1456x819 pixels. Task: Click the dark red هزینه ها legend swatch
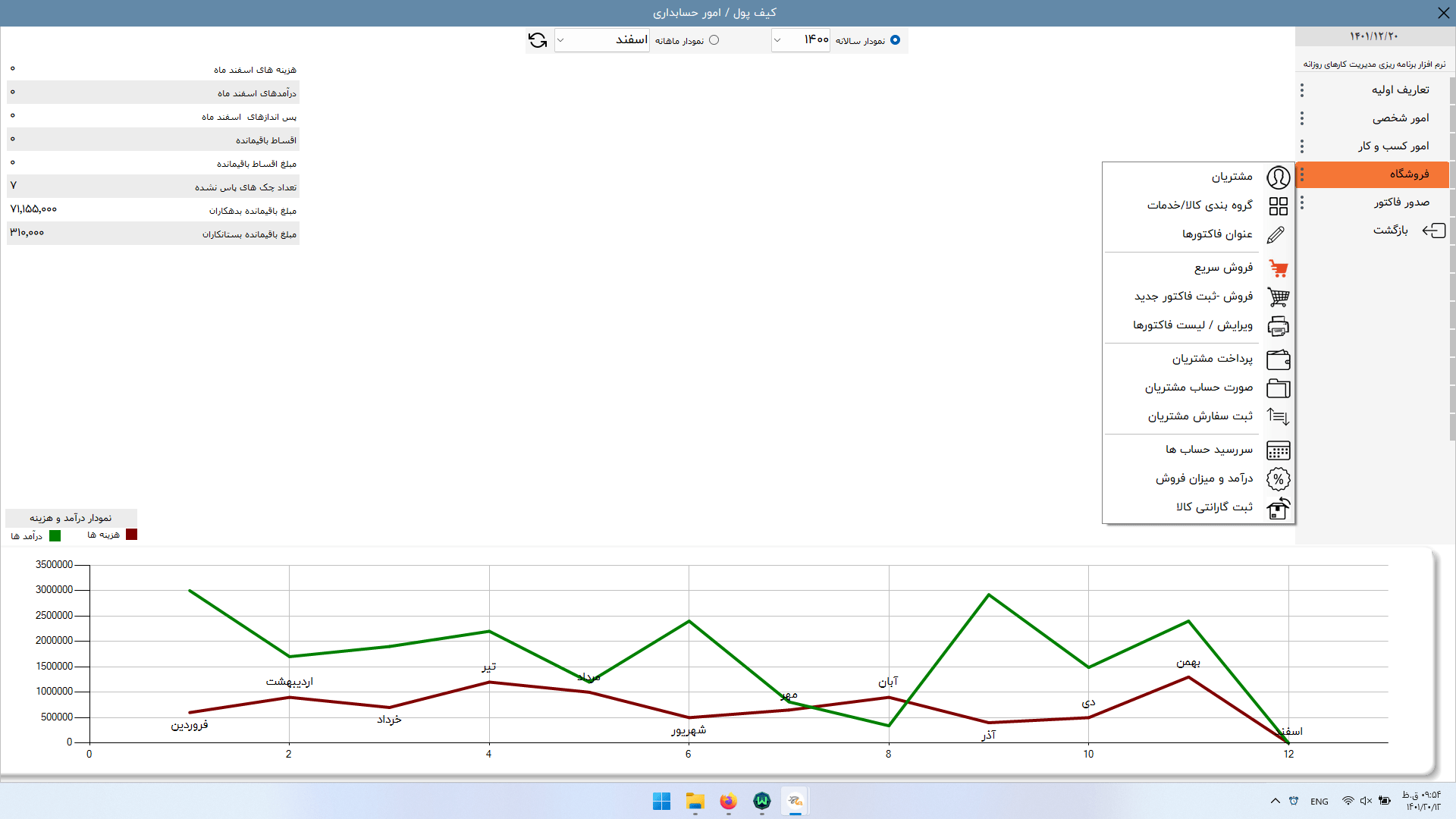click(131, 535)
